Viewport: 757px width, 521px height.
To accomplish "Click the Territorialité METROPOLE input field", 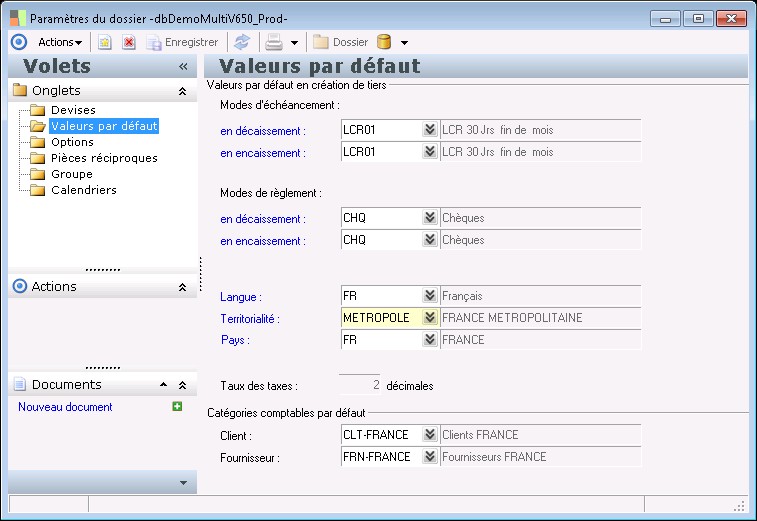I will pyautogui.click(x=381, y=318).
